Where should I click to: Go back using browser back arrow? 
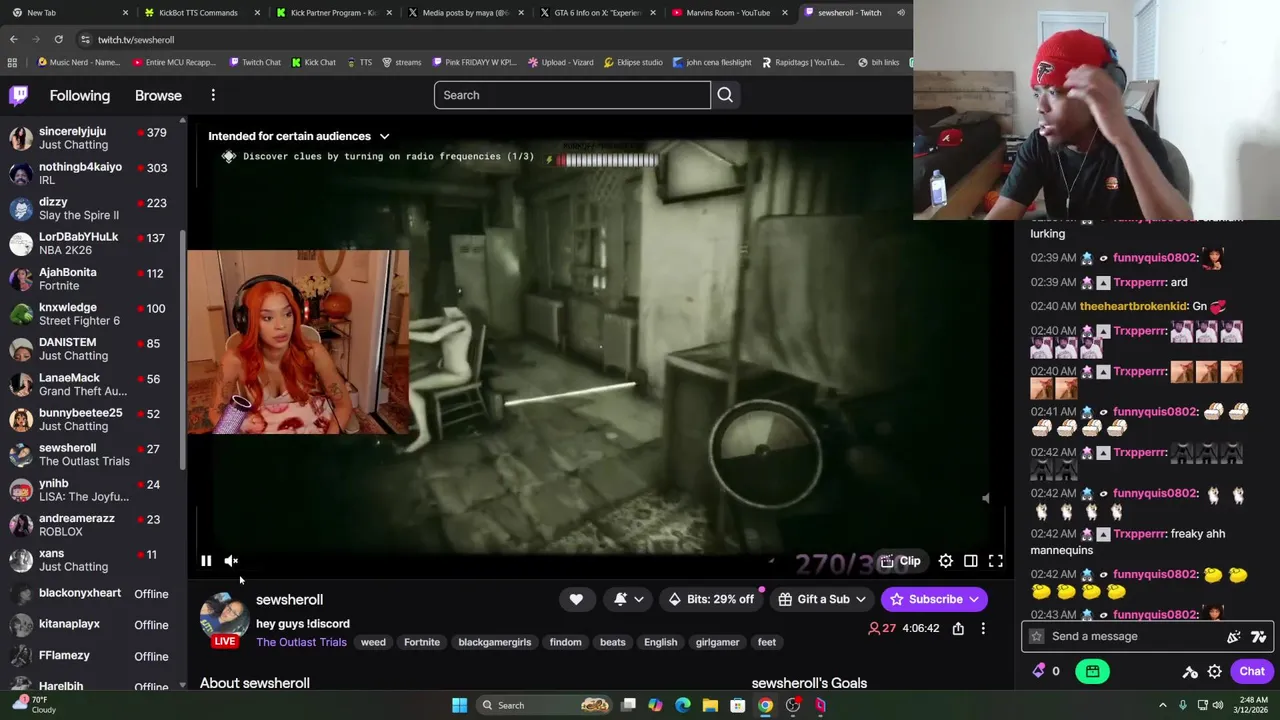point(13,39)
